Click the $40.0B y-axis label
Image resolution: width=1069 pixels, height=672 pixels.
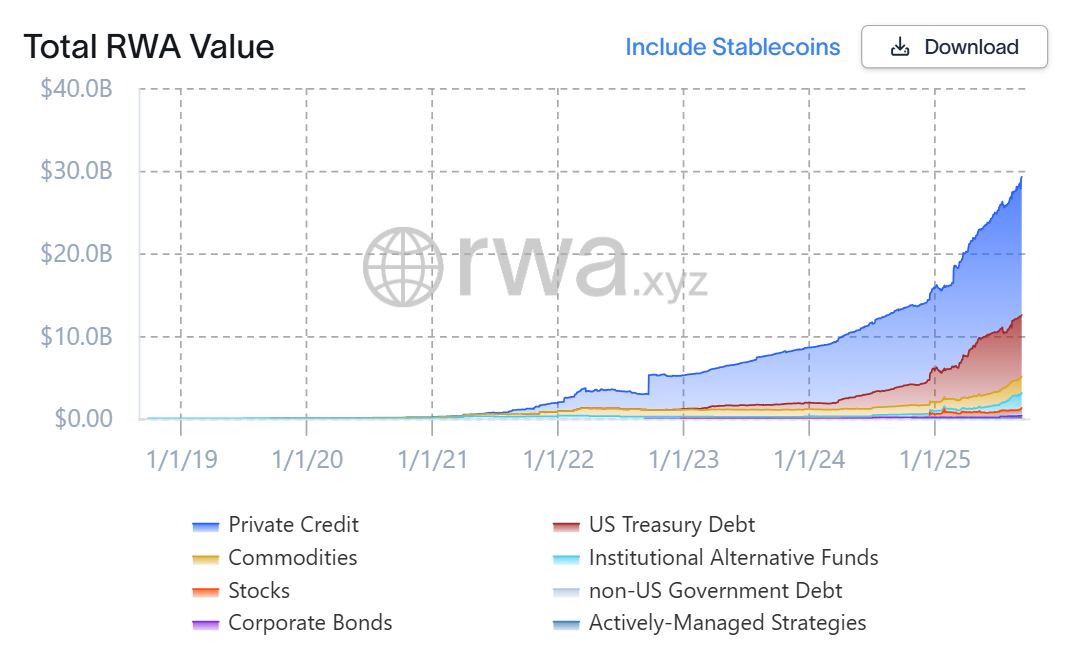click(x=76, y=89)
